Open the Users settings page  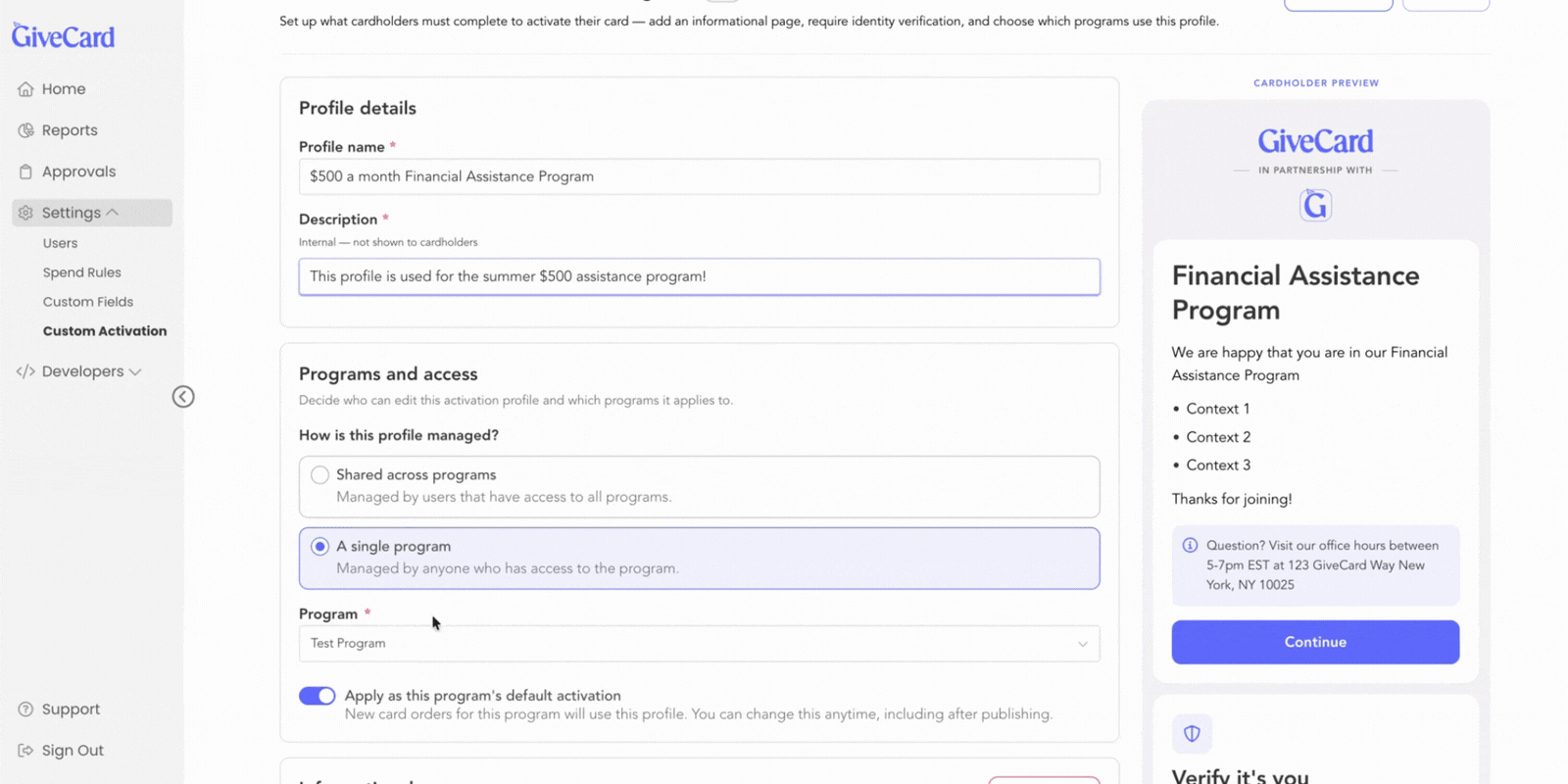coord(60,243)
